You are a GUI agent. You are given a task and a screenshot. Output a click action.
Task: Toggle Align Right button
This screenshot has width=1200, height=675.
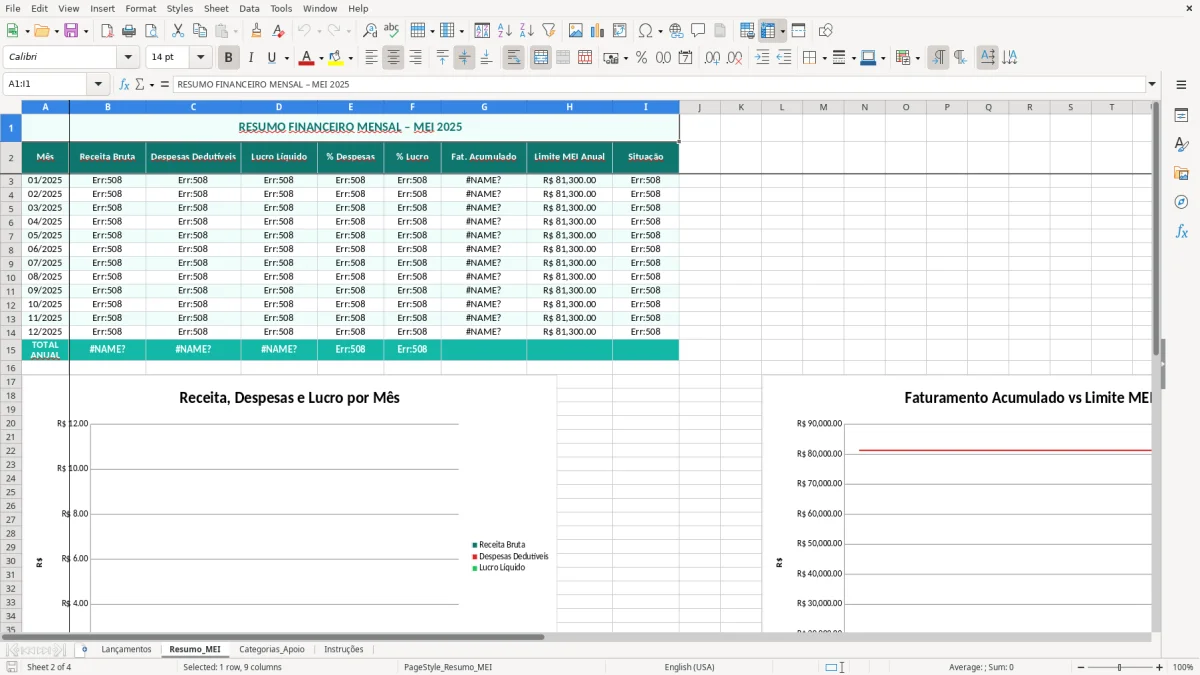415,58
